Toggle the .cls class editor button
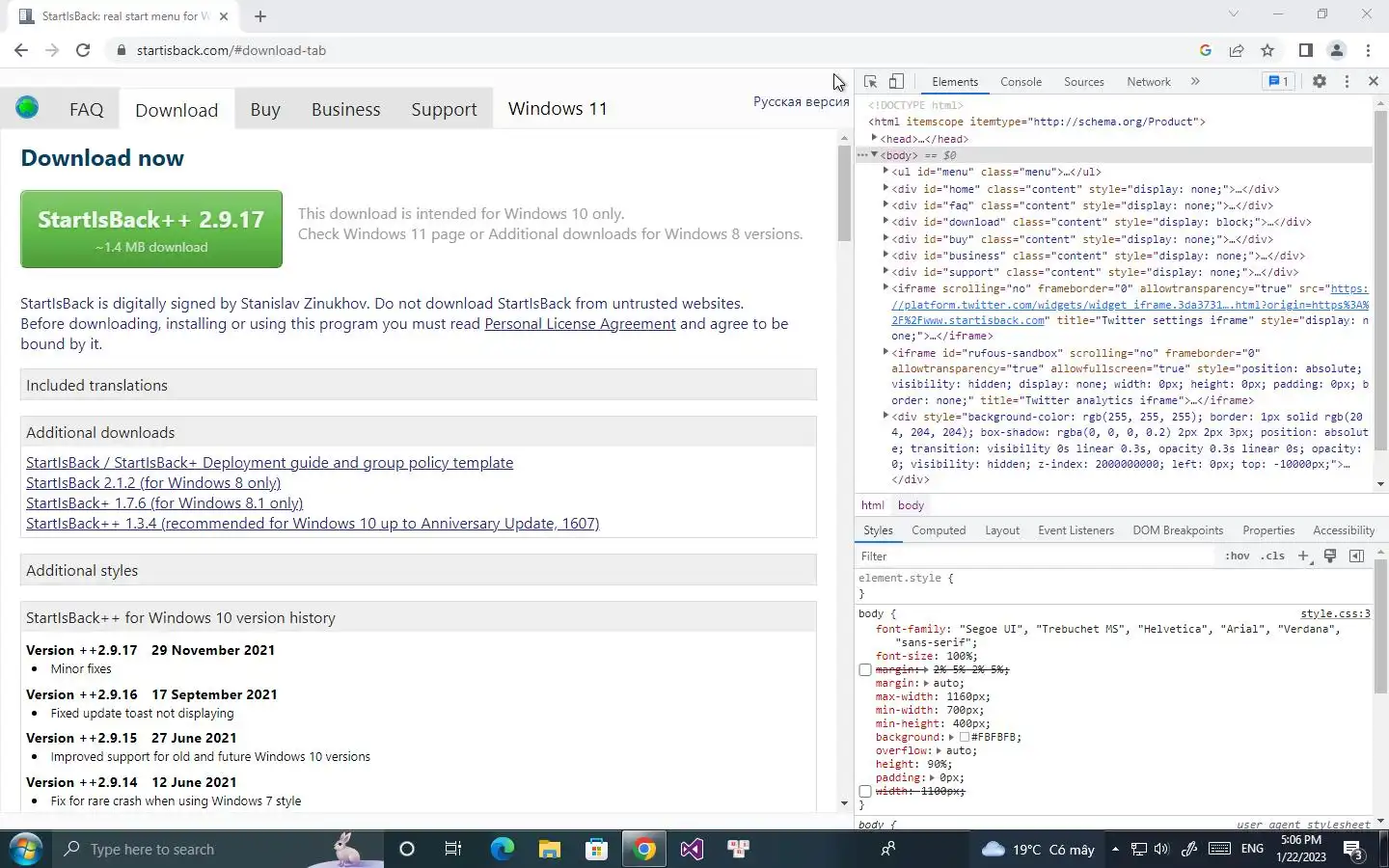Viewport: 1389px width, 868px height. click(1273, 556)
